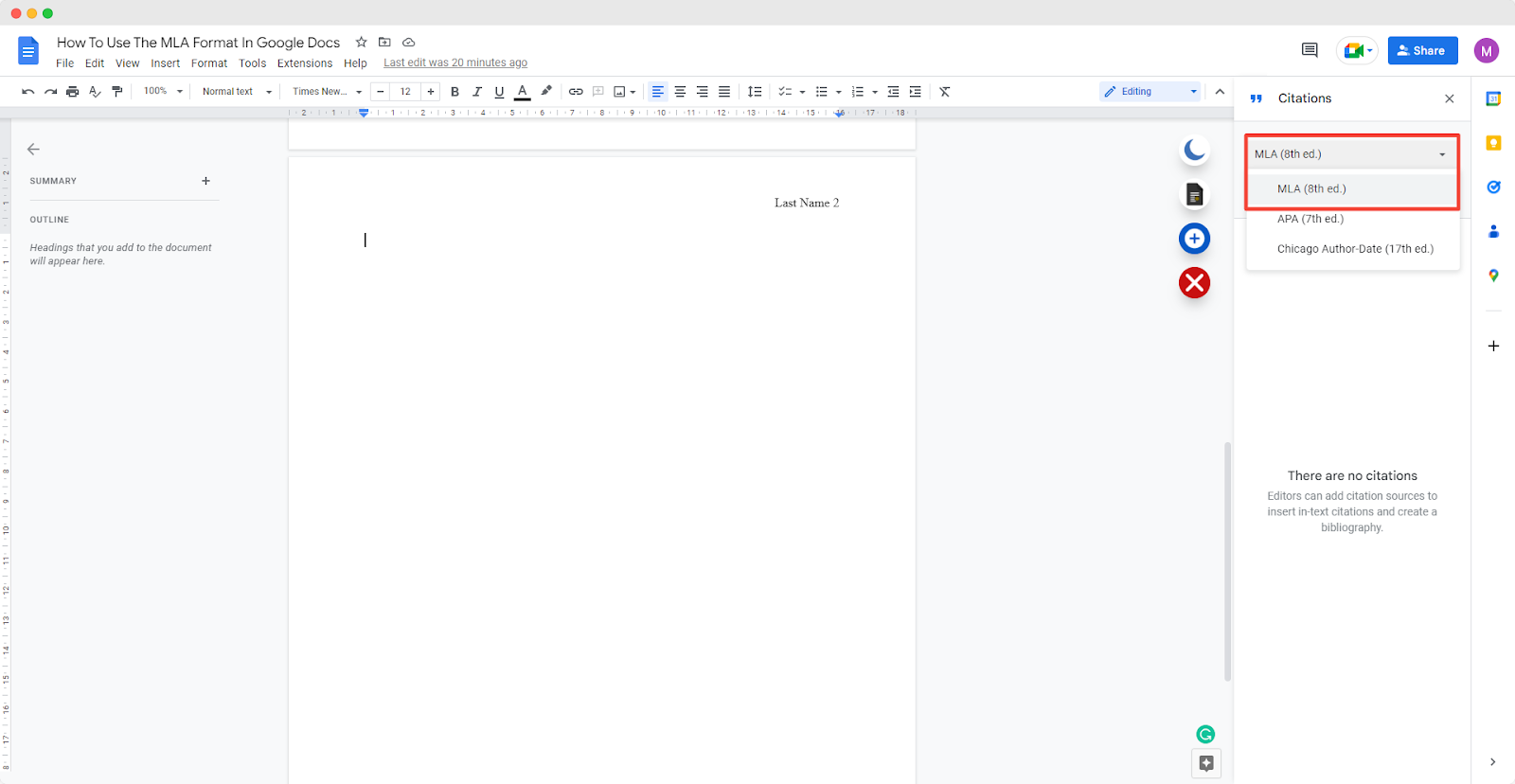The width and height of the screenshot is (1515, 784).
Task: Open the Format menu
Action: [209, 63]
